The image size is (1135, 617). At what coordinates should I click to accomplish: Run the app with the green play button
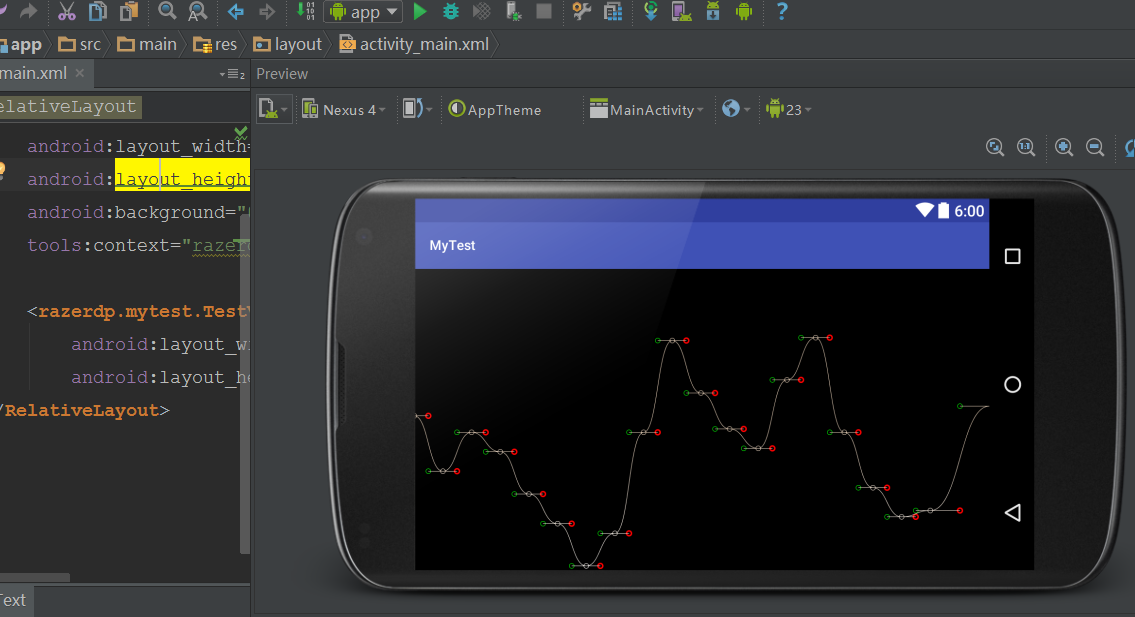tap(420, 12)
